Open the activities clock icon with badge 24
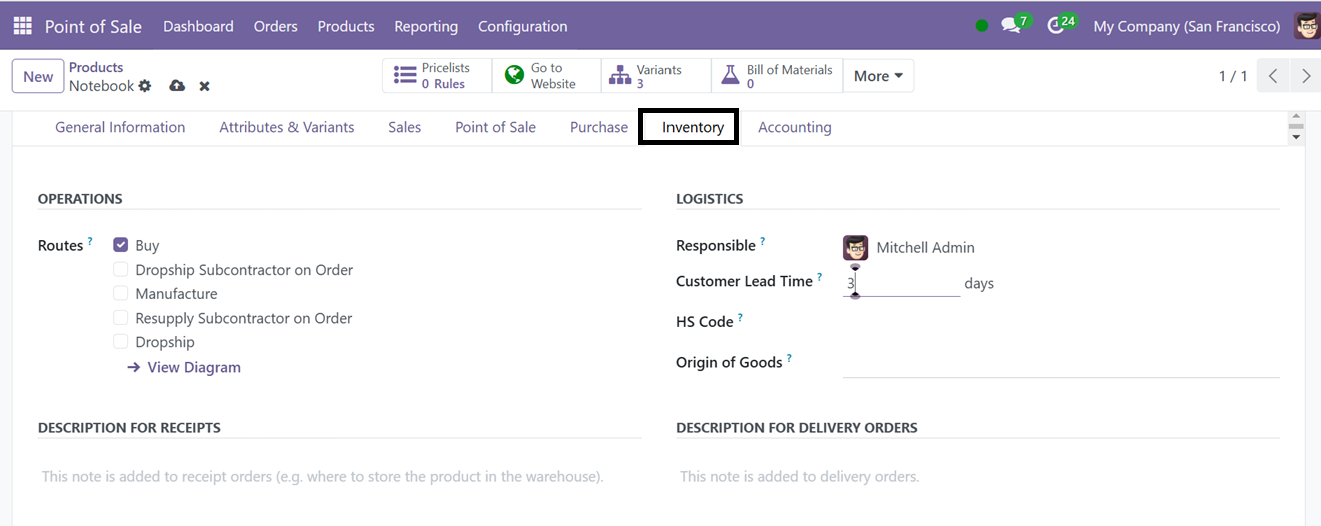Image resolution: width=1321 pixels, height=526 pixels. (x=1057, y=26)
